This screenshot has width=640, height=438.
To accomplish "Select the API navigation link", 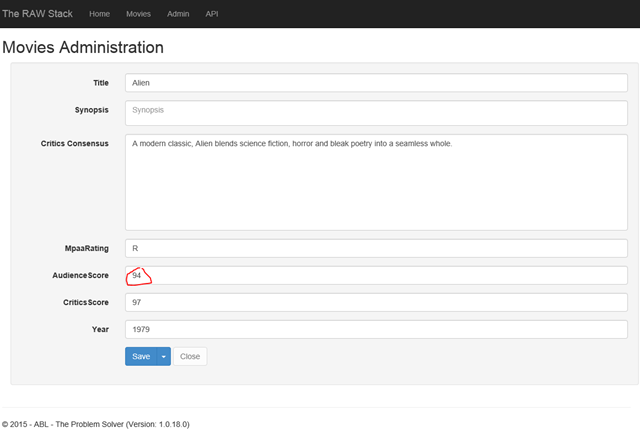I will point(212,14).
